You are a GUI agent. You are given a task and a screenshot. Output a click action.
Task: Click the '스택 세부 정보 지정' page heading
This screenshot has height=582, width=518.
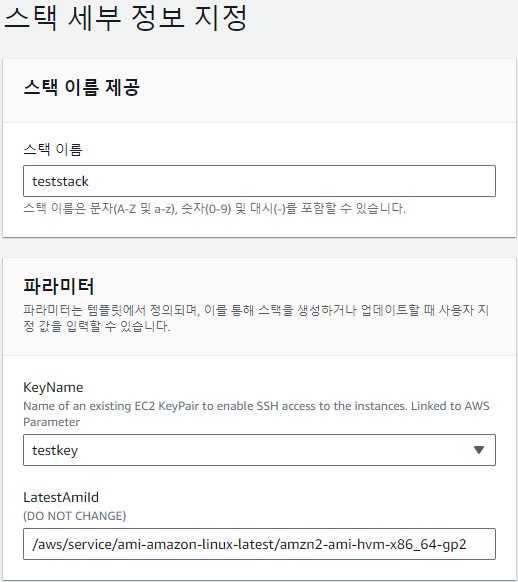tap(125, 18)
